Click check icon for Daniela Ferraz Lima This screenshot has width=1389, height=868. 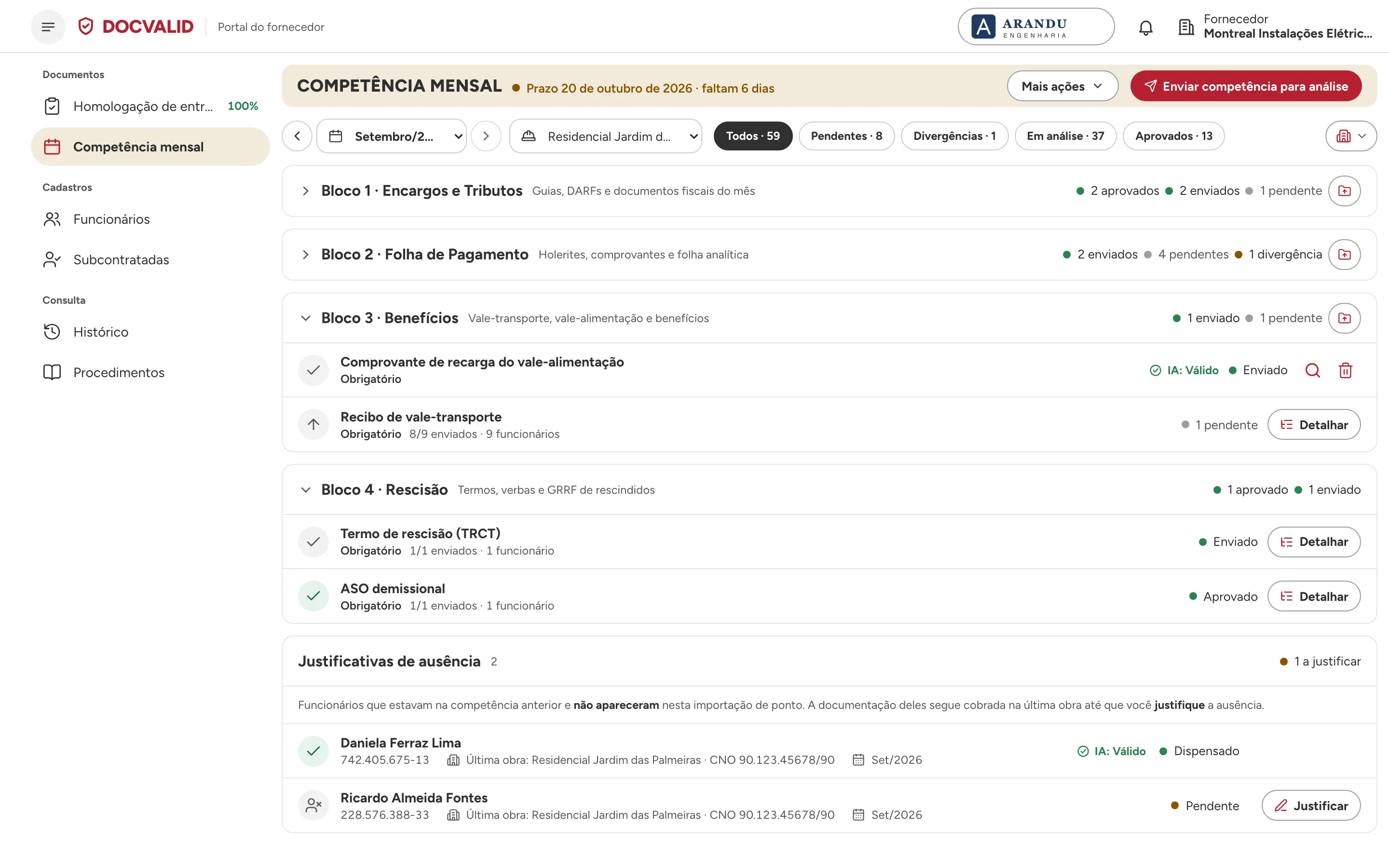point(313,751)
